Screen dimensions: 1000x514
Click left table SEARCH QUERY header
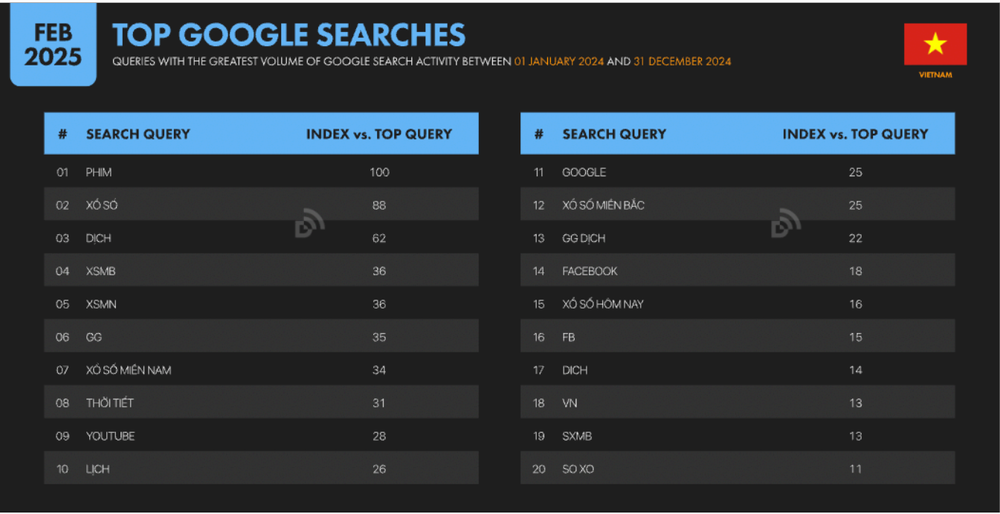[x=138, y=134]
